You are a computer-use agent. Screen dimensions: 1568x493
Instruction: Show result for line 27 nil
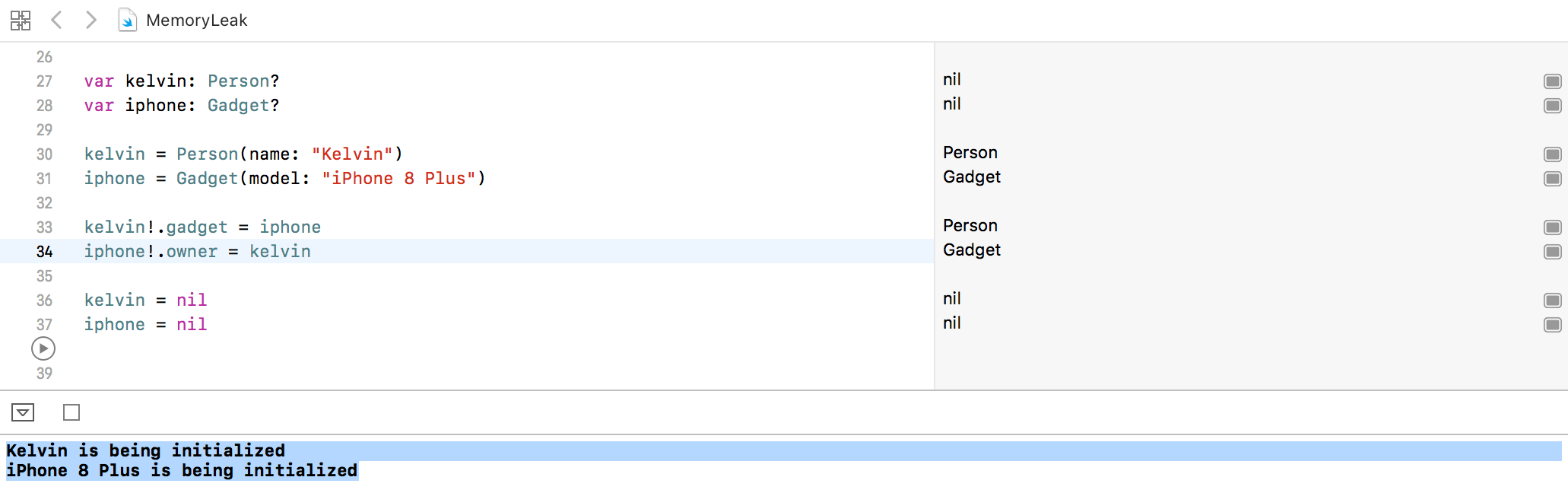1552,81
